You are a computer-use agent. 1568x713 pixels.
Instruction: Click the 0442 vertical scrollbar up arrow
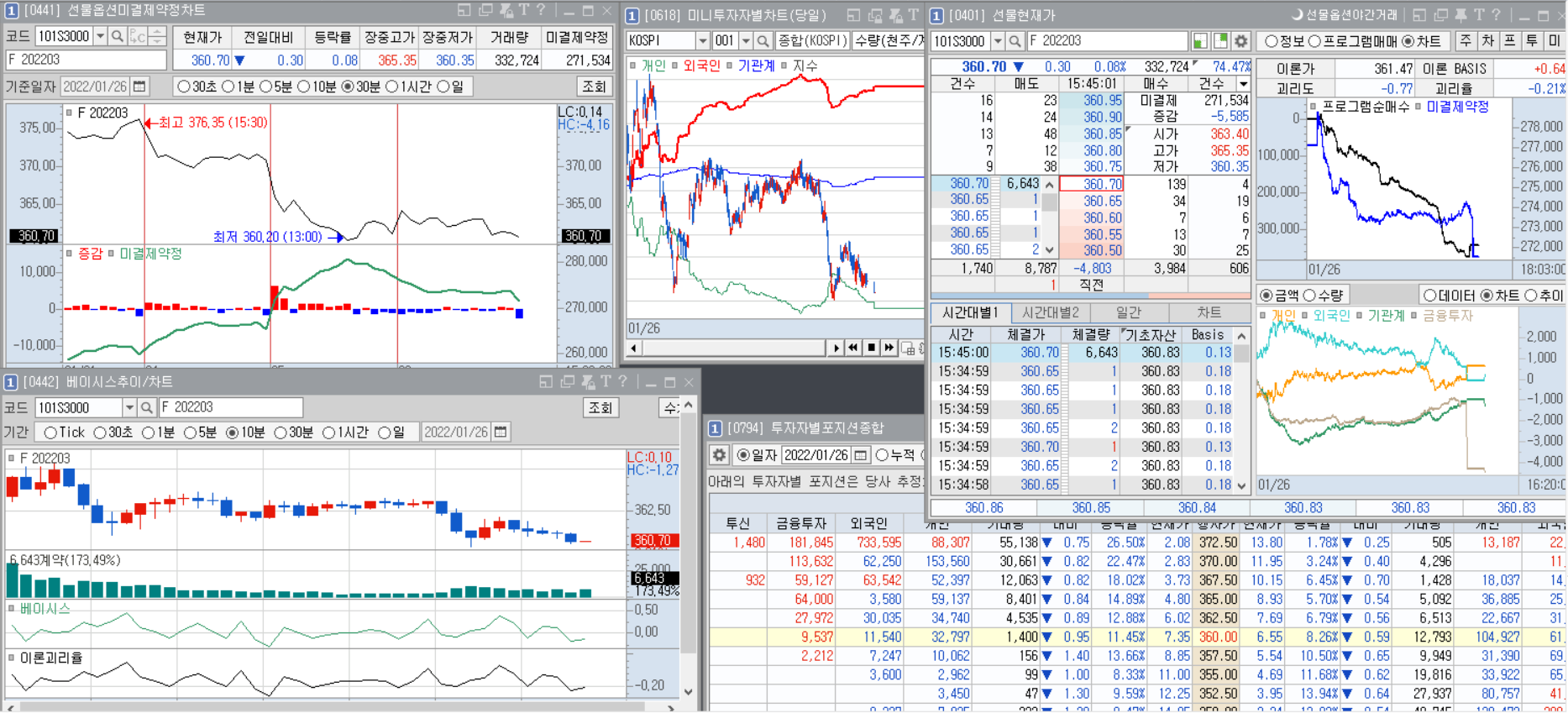(x=689, y=406)
